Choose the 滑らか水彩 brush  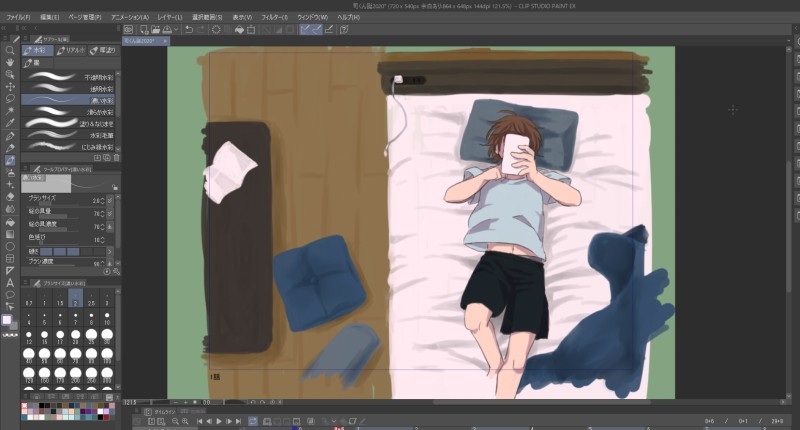pos(69,112)
